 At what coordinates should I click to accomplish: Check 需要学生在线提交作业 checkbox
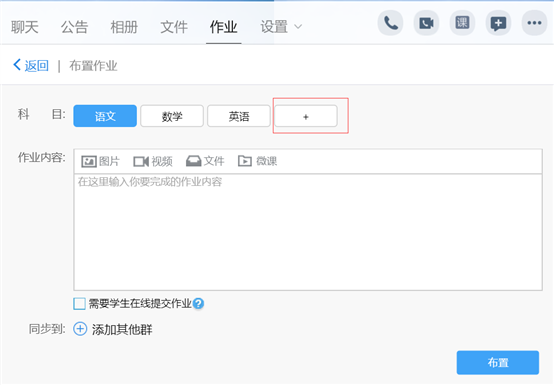point(79,303)
